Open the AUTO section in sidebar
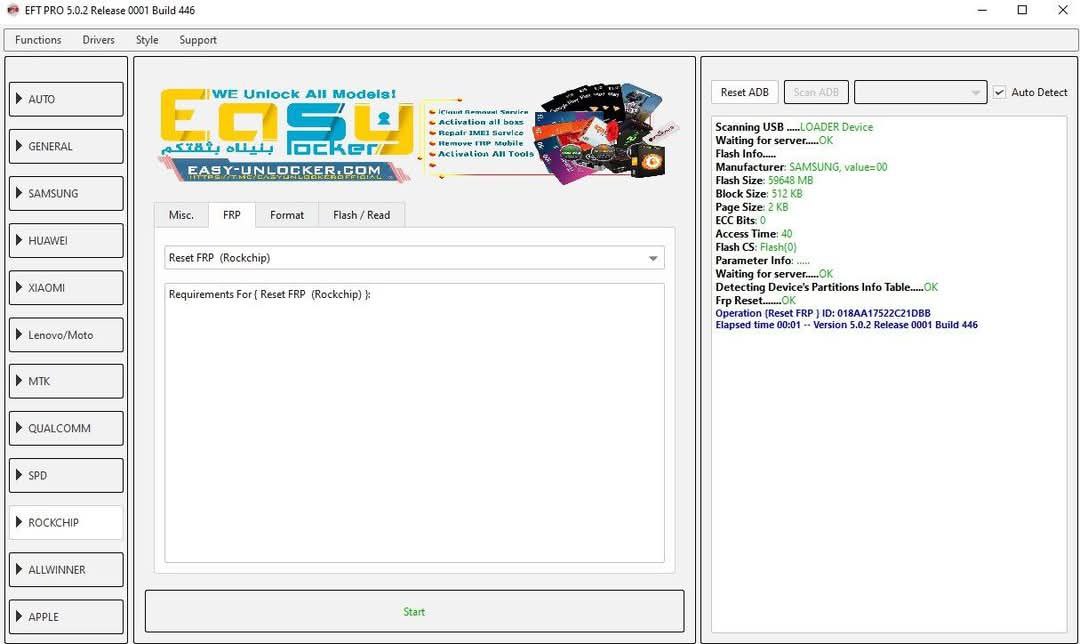 66,99
